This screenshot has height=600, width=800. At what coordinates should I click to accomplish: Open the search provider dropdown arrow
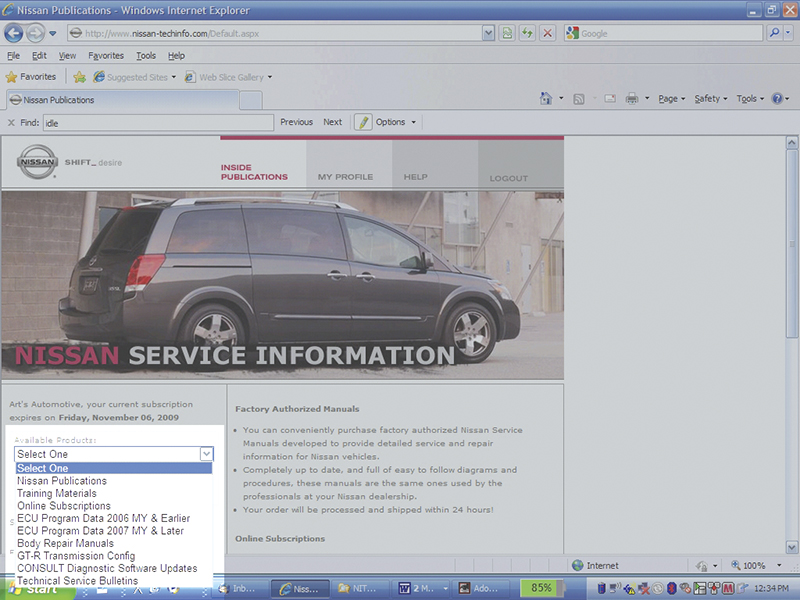788,33
